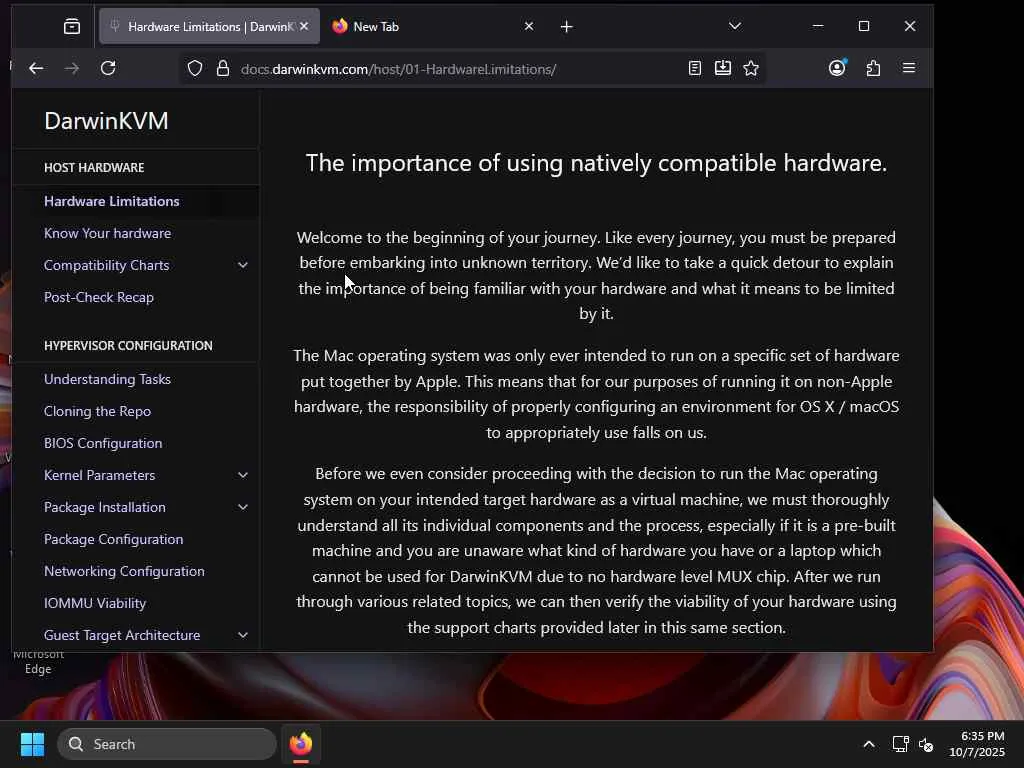This screenshot has width=1024, height=768.
Task: Open the Windows Start menu
Action: pos(32,744)
